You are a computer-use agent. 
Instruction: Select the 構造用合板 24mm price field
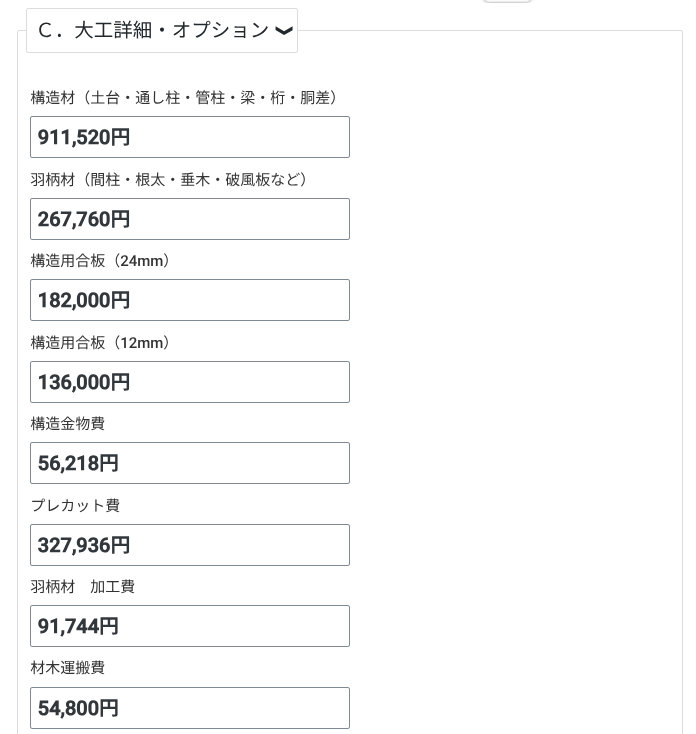[190, 300]
